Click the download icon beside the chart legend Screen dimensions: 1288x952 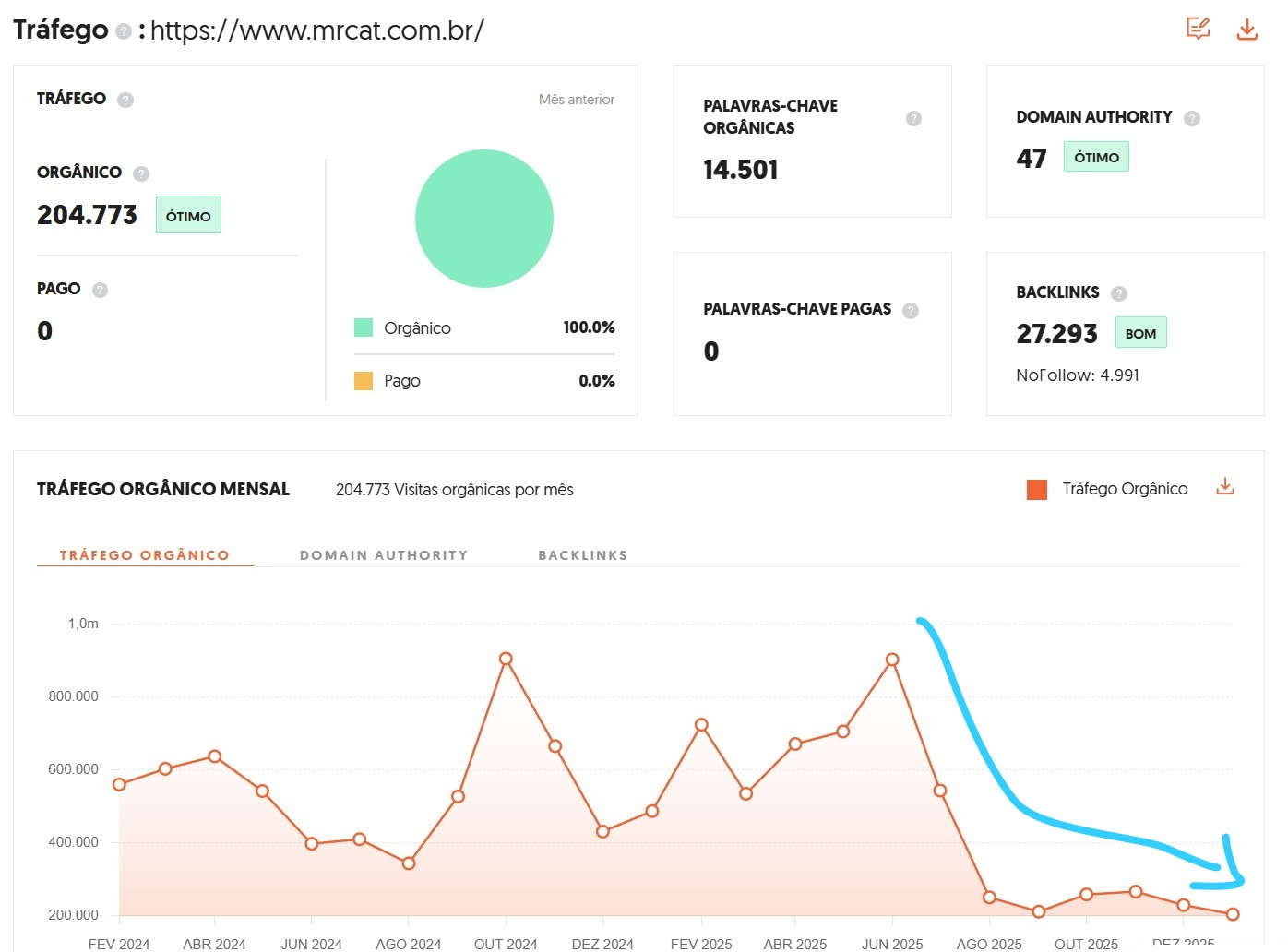click(x=1225, y=485)
